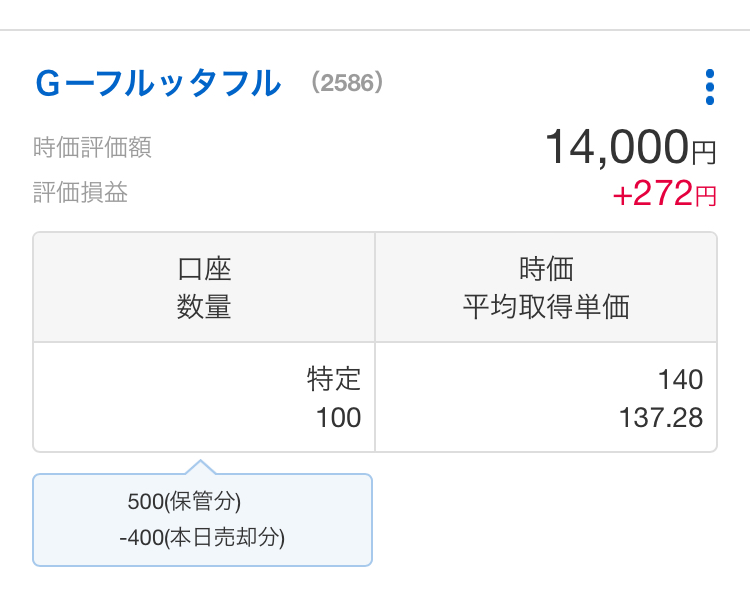Click the -400(本日売却分) tooltip line
The width and height of the screenshot is (750, 597).
[202, 537]
